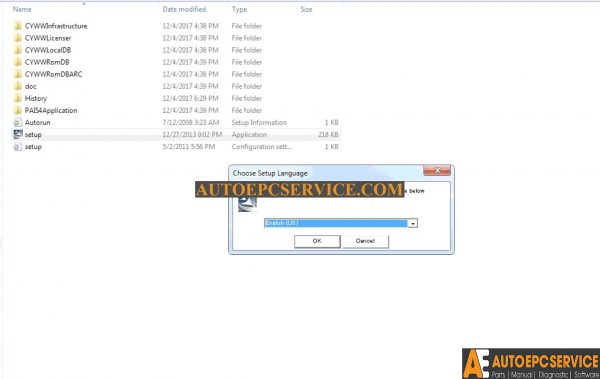Click the 7/12/2008 3:23 AM date cell
Screen dimensions: 600x379
(191, 123)
